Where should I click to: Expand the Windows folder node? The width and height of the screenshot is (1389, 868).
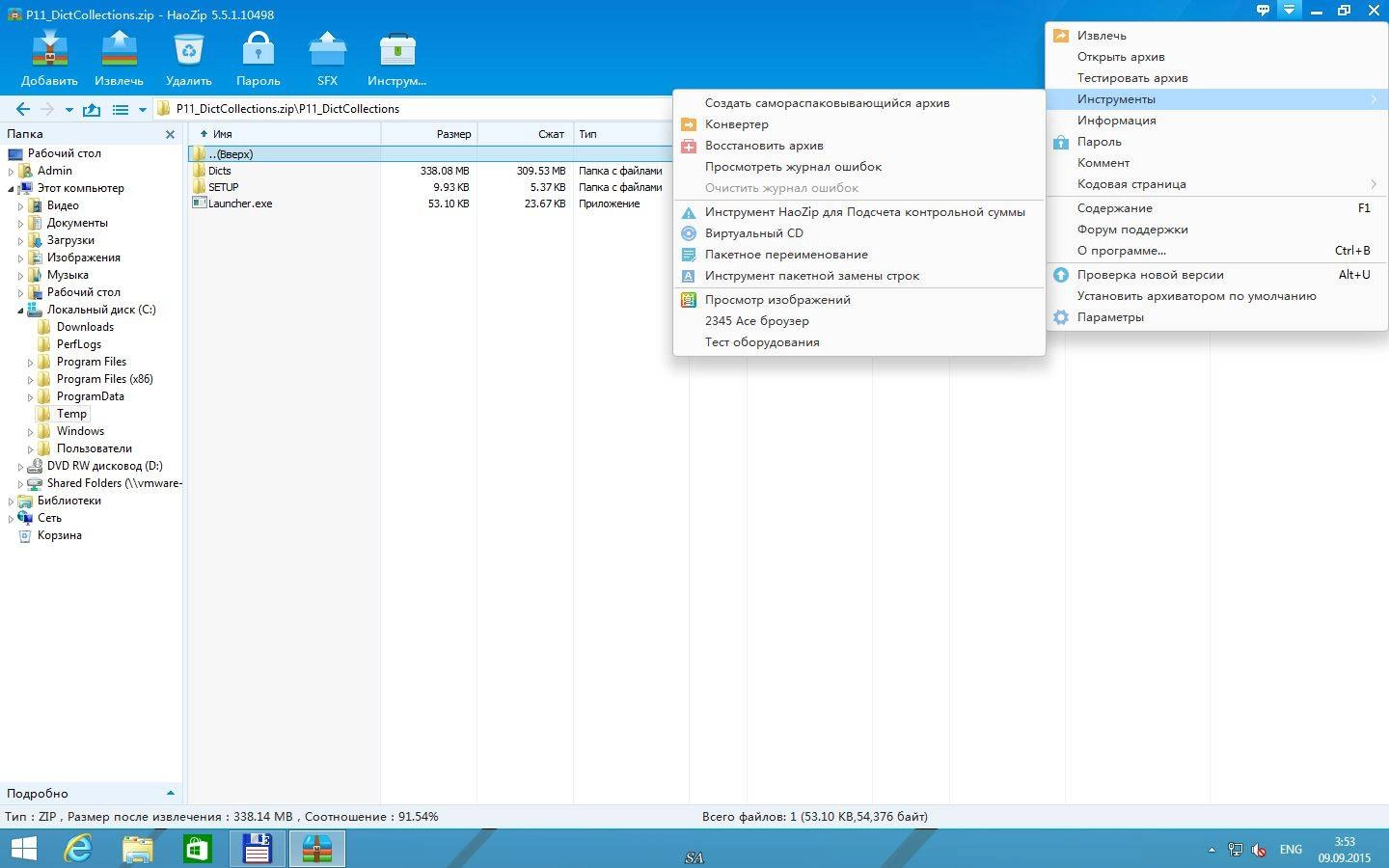[31, 431]
